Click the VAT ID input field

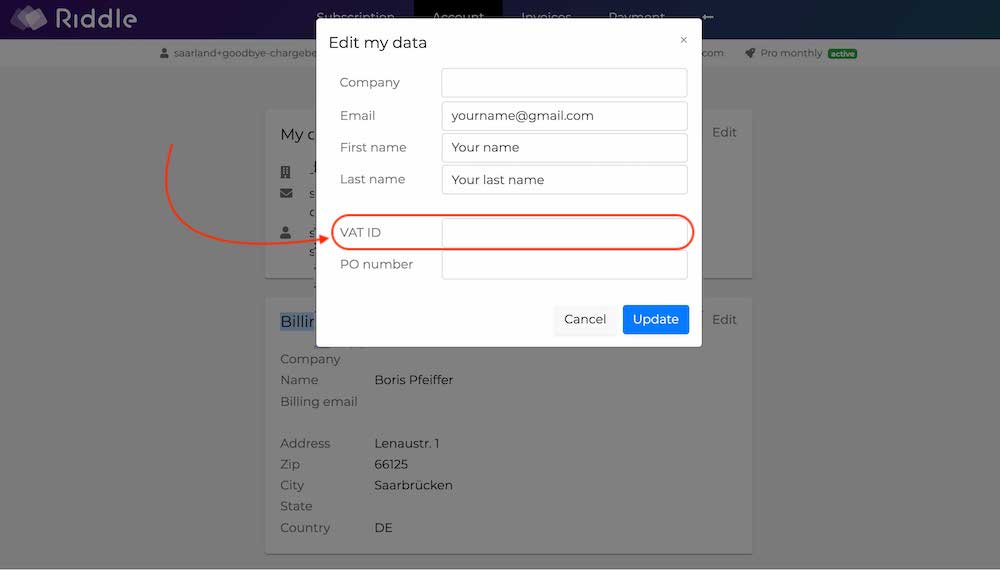pos(564,233)
